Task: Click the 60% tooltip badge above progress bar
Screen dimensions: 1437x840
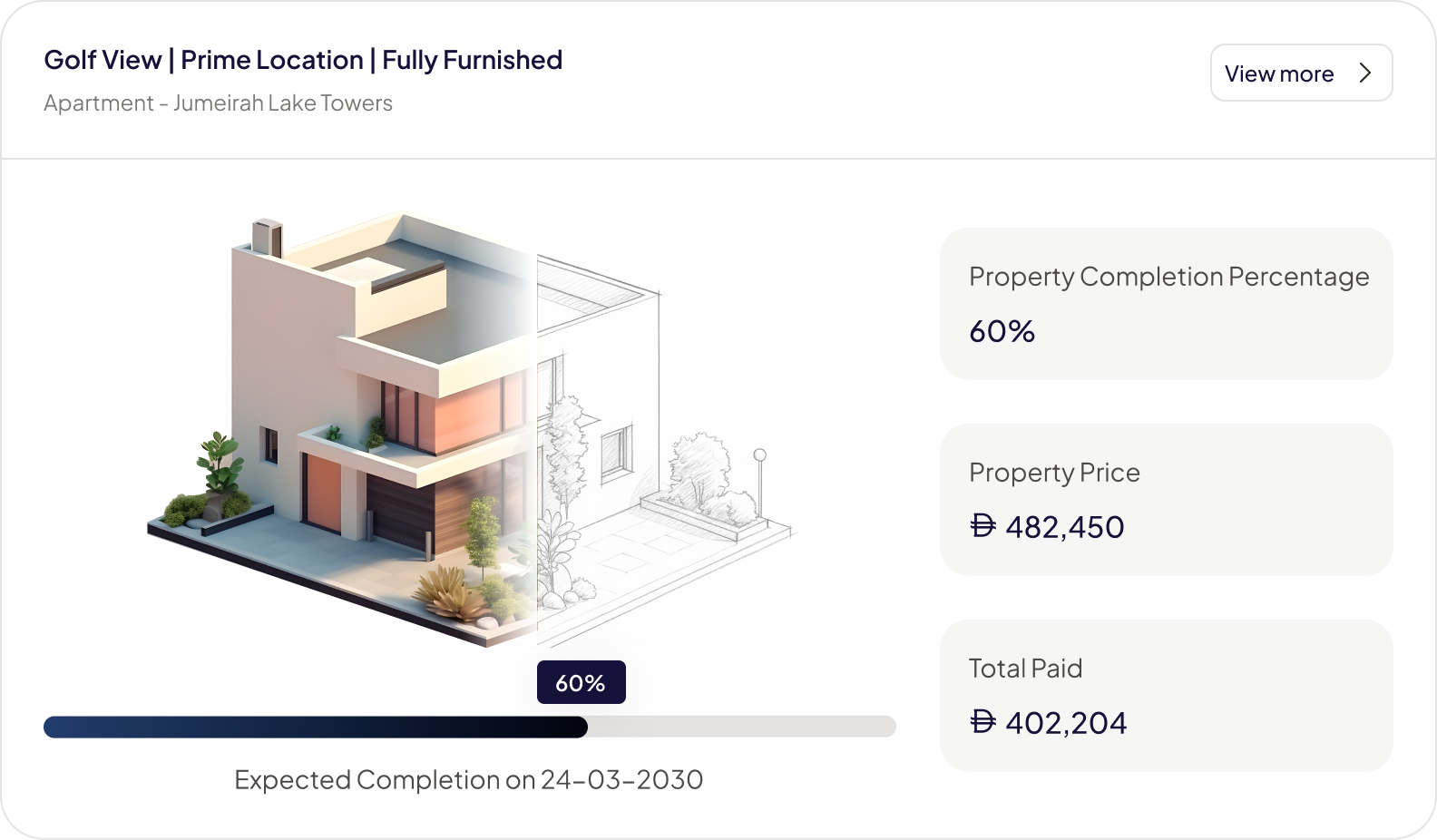Action: (x=581, y=682)
